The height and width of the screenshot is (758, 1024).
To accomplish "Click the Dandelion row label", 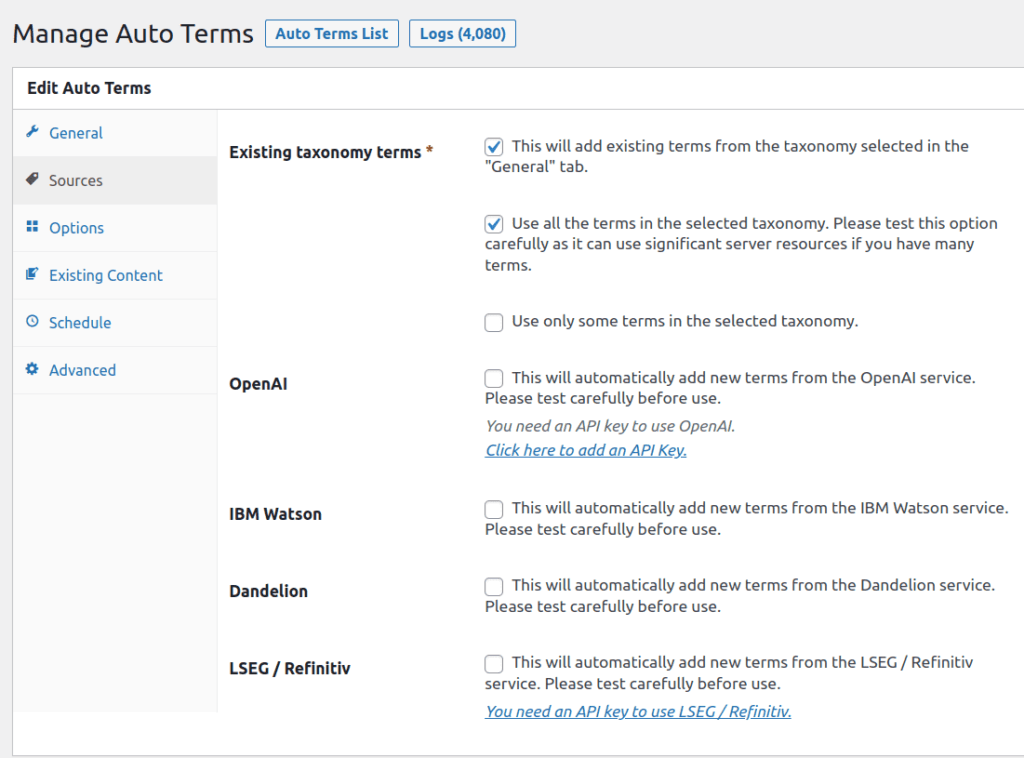I will pos(268,592).
